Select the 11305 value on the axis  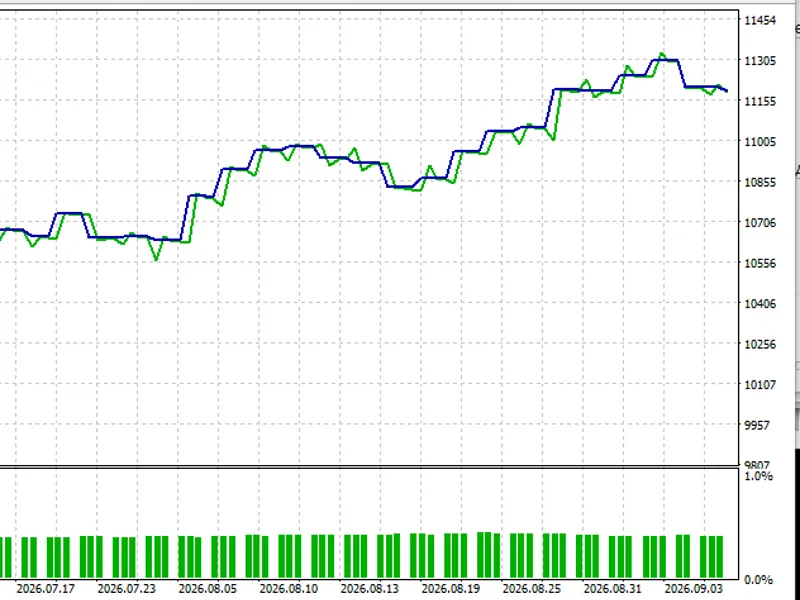pos(760,61)
